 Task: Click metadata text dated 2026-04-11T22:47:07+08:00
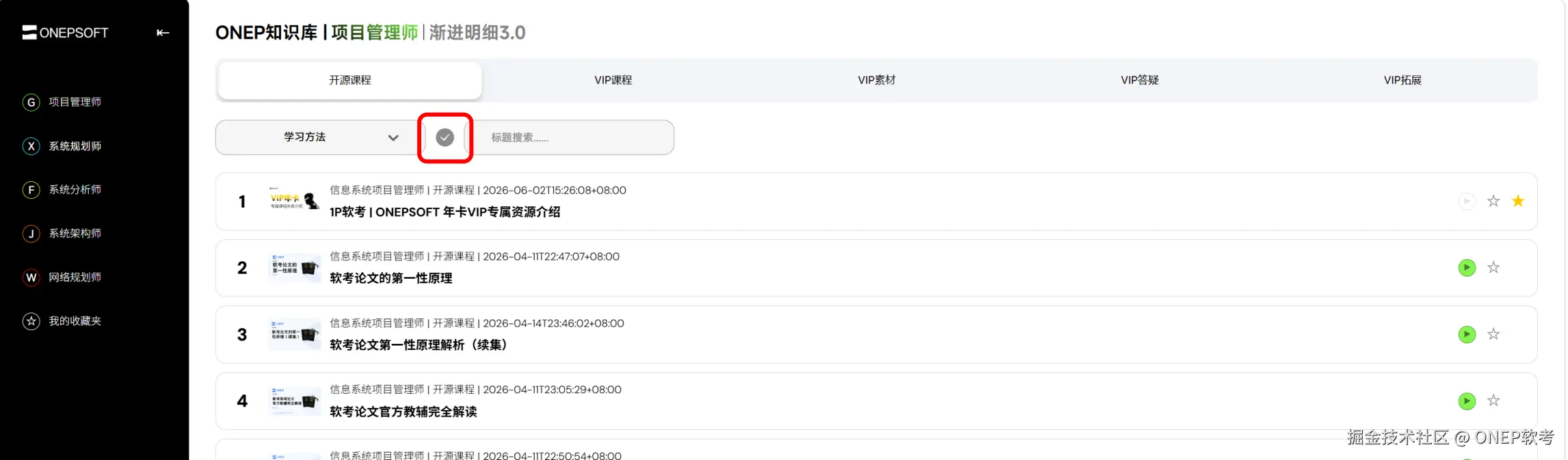point(475,256)
